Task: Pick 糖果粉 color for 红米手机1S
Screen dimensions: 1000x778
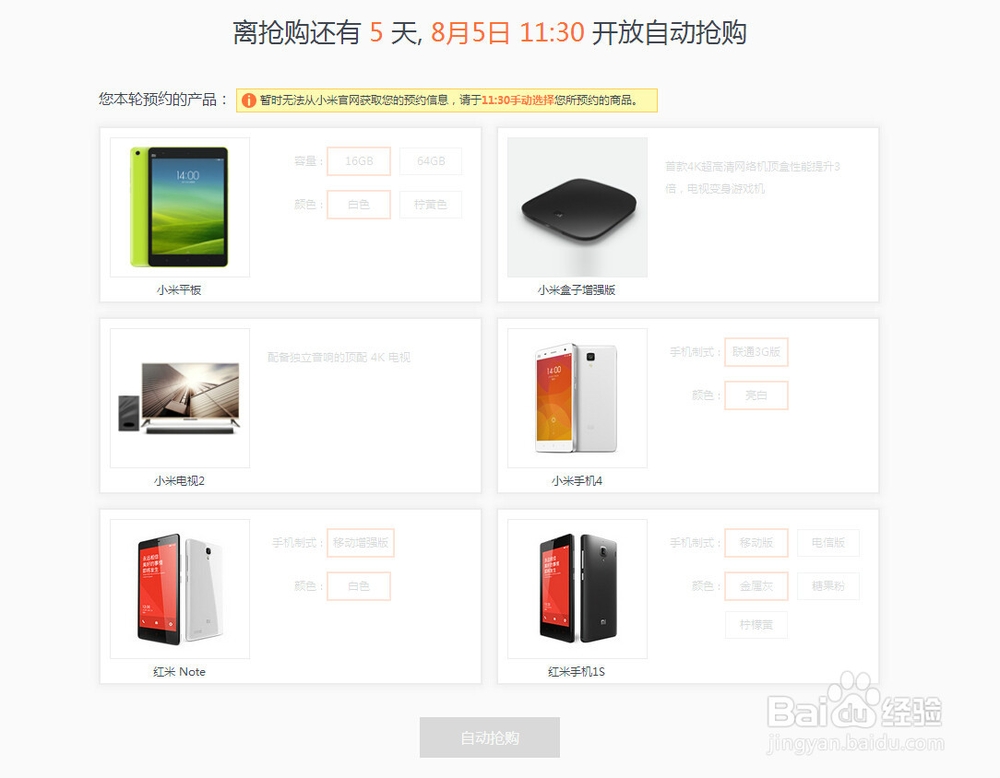Action: point(828,586)
